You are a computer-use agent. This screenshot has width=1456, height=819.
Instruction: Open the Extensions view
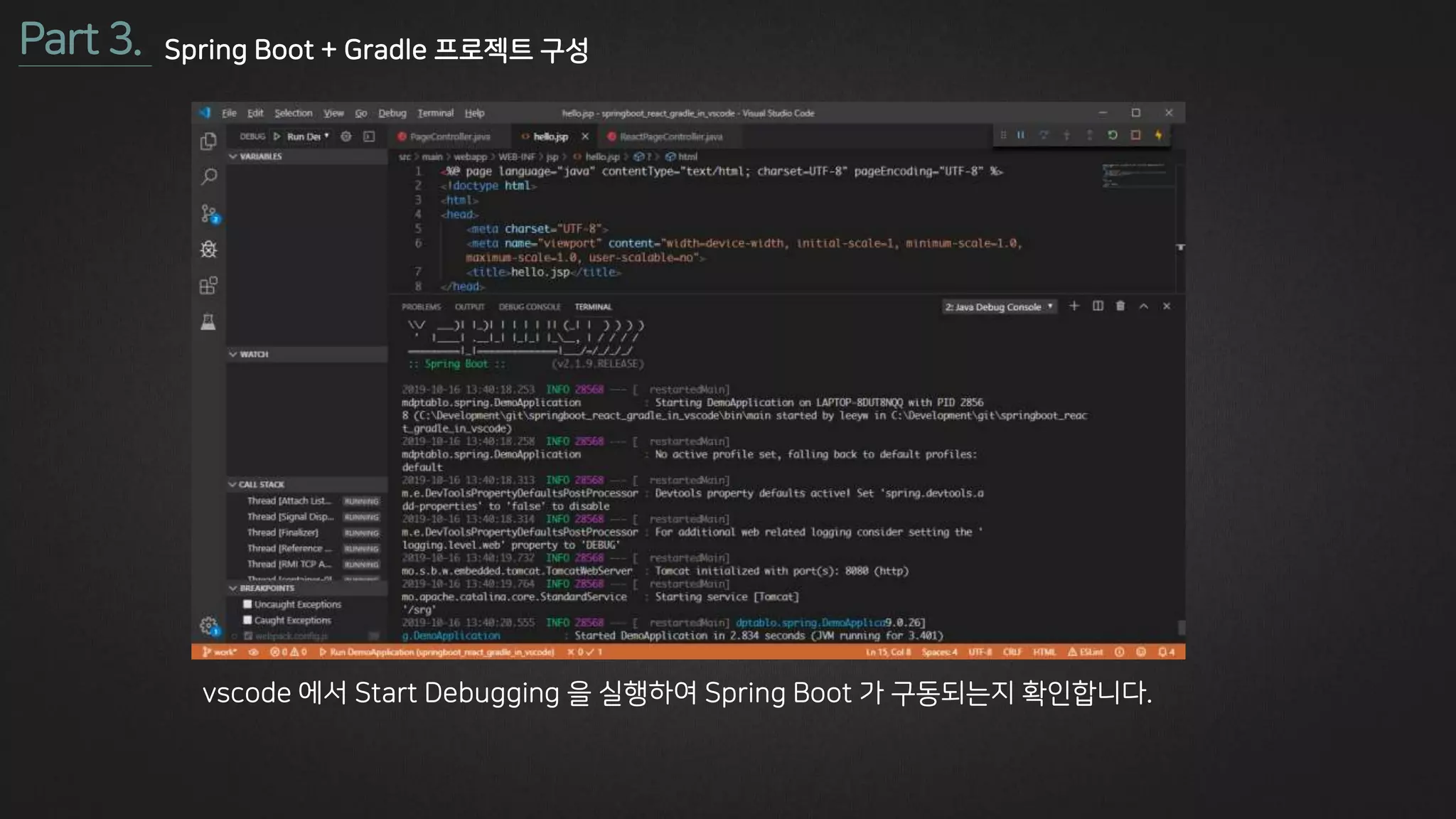208,285
